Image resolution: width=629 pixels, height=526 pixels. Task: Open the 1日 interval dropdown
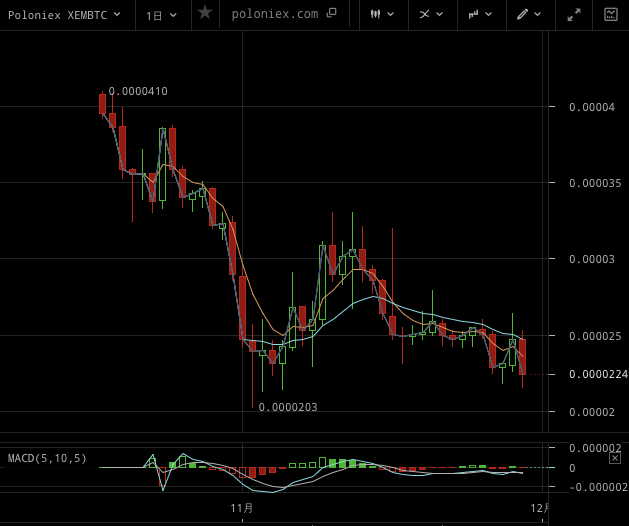[x=161, y=15]
